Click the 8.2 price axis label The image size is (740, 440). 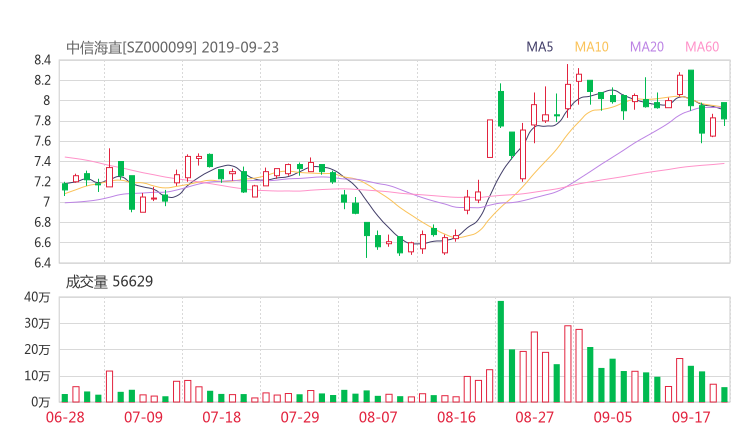pyautogui.click(x=42, y=80)
